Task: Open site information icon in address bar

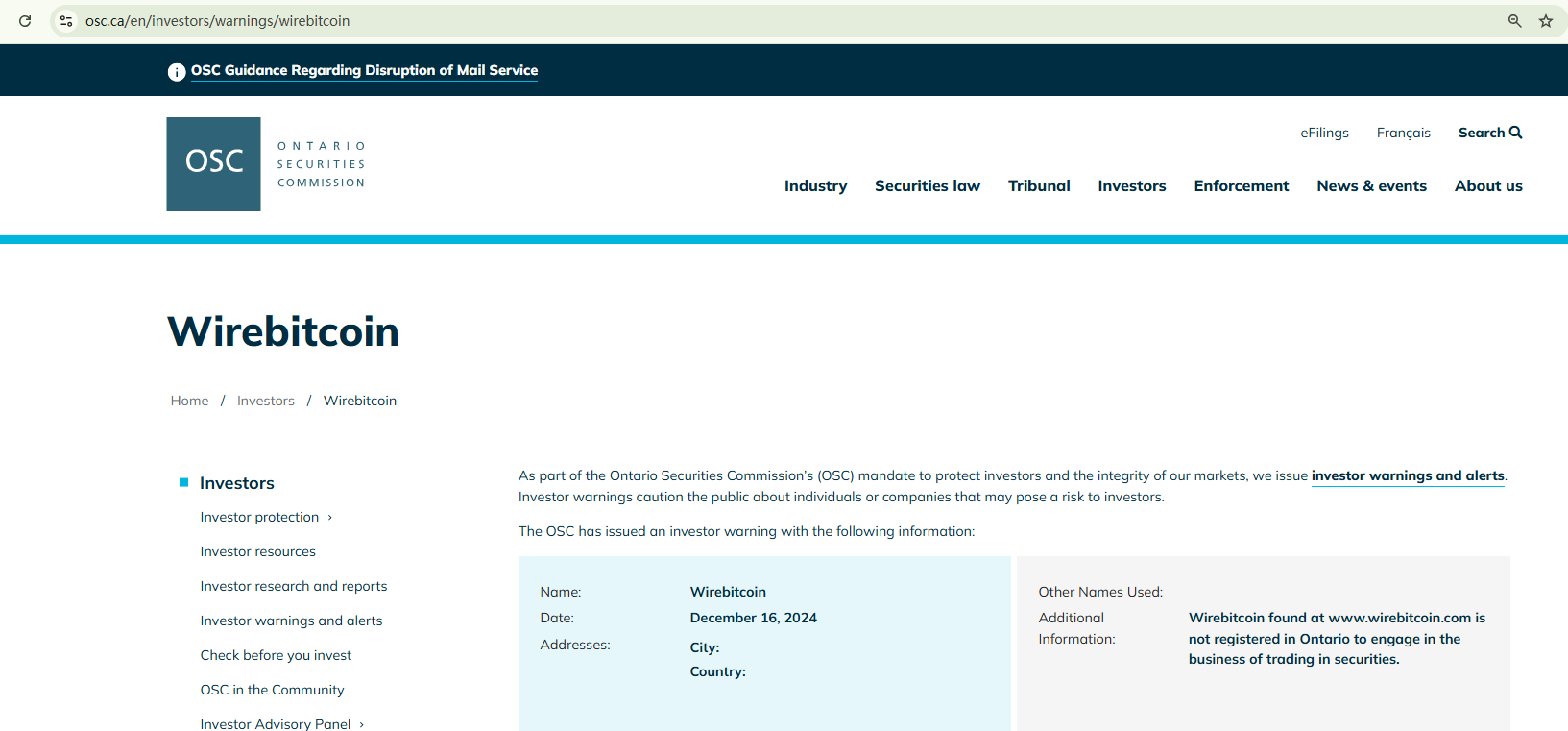Action: pos(66,21)
